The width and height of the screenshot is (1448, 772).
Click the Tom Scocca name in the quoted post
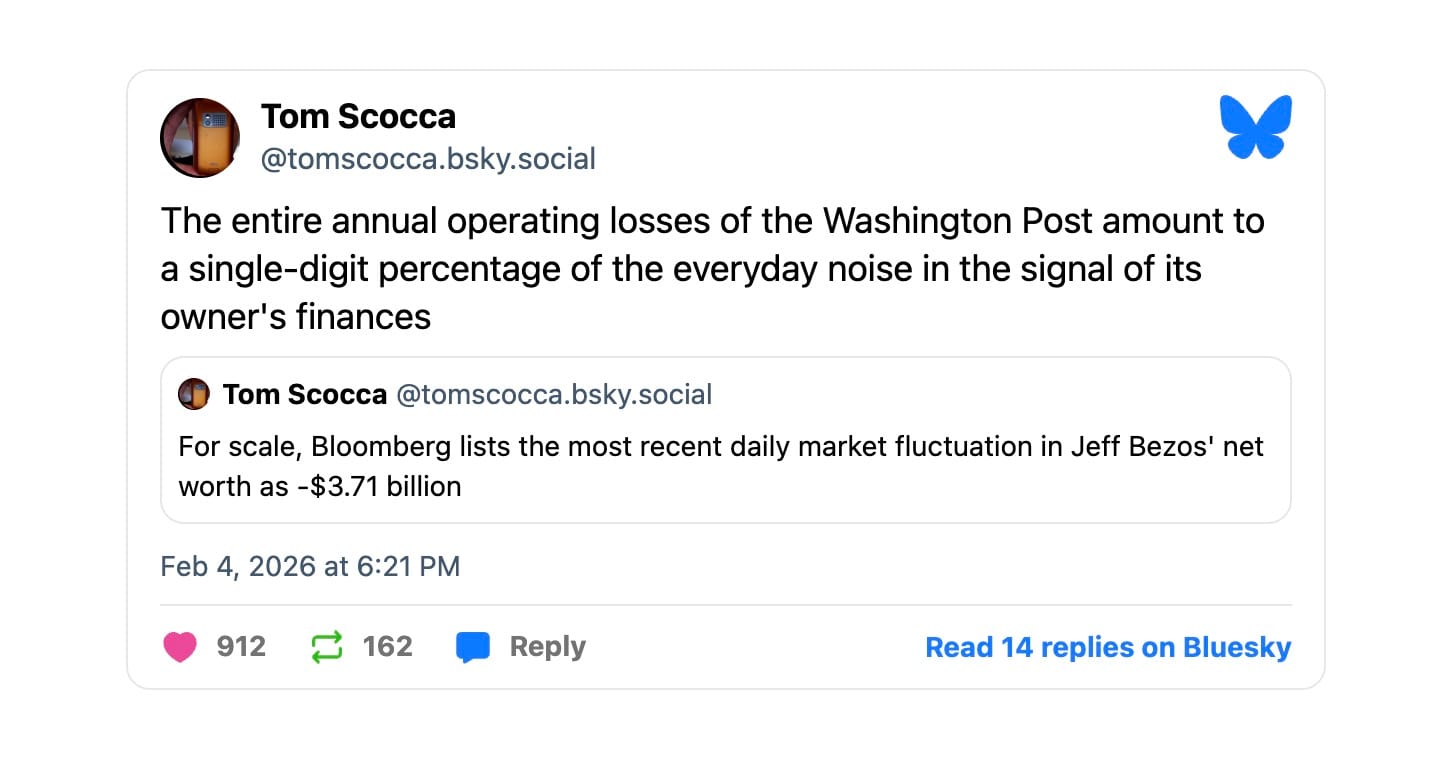coord(304,395)
